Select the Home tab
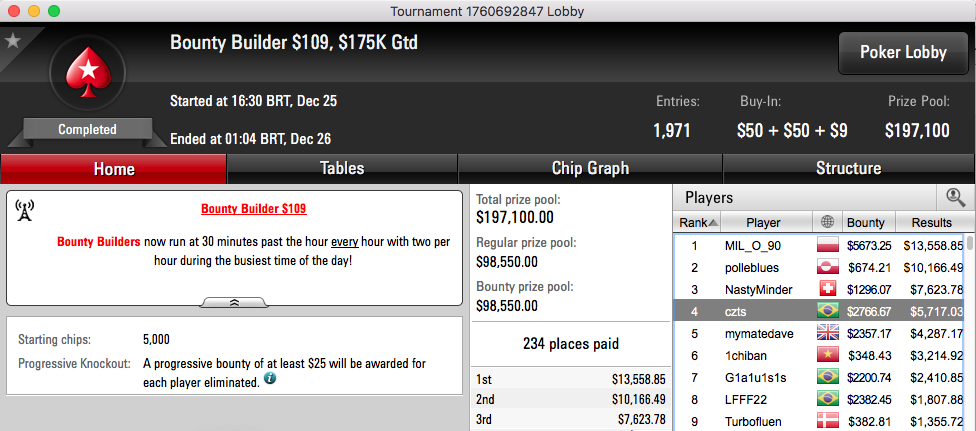This screenshot has width=976, height=431. coord(114,169)
